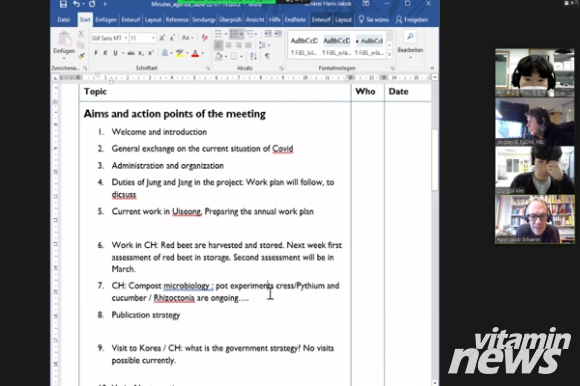Open the borders tool icon

tap(234, 56)
